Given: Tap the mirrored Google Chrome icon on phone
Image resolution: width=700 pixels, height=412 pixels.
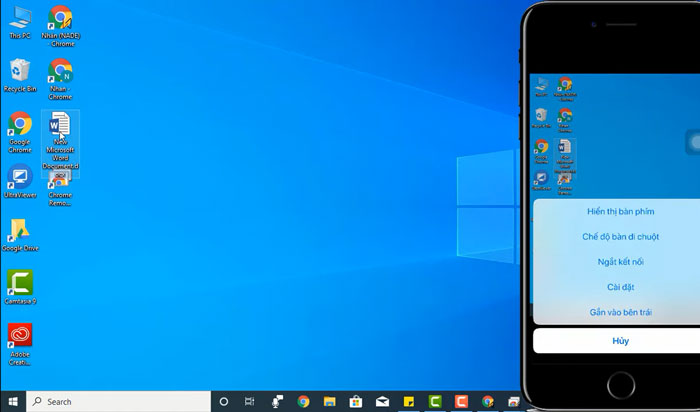Looking at the screenshot, I should (x=542, y=151).
